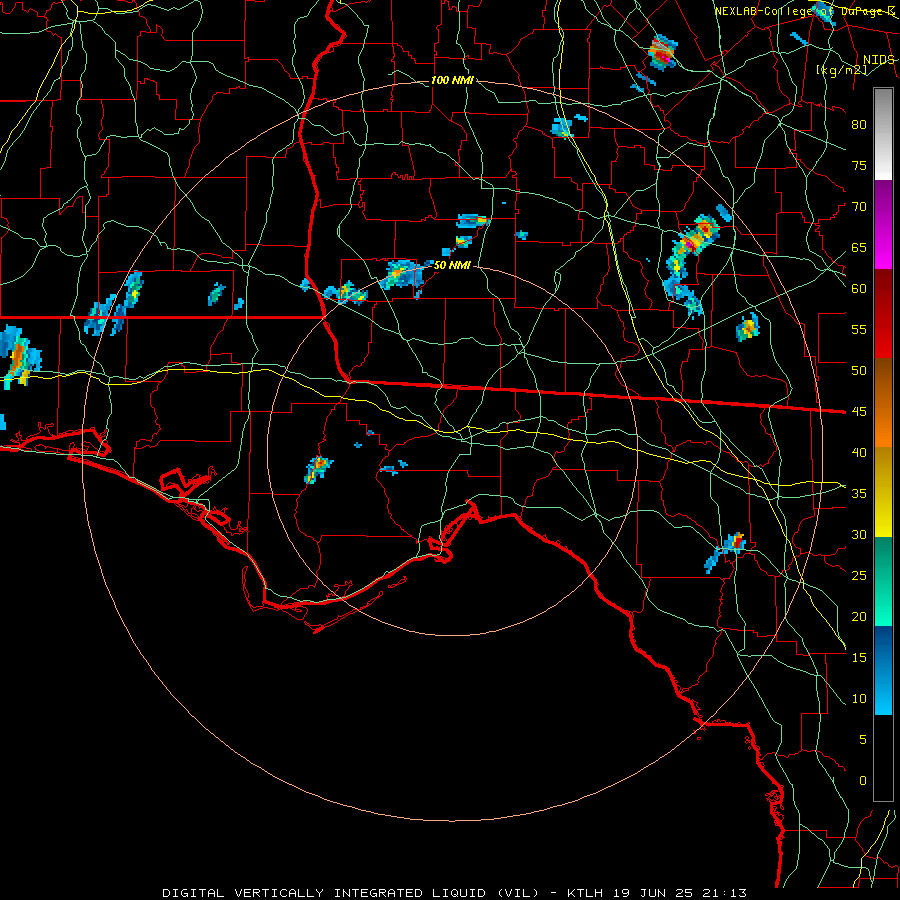900x900 pixels.
Task: Click legend value "15"
Action: (859, 658)
